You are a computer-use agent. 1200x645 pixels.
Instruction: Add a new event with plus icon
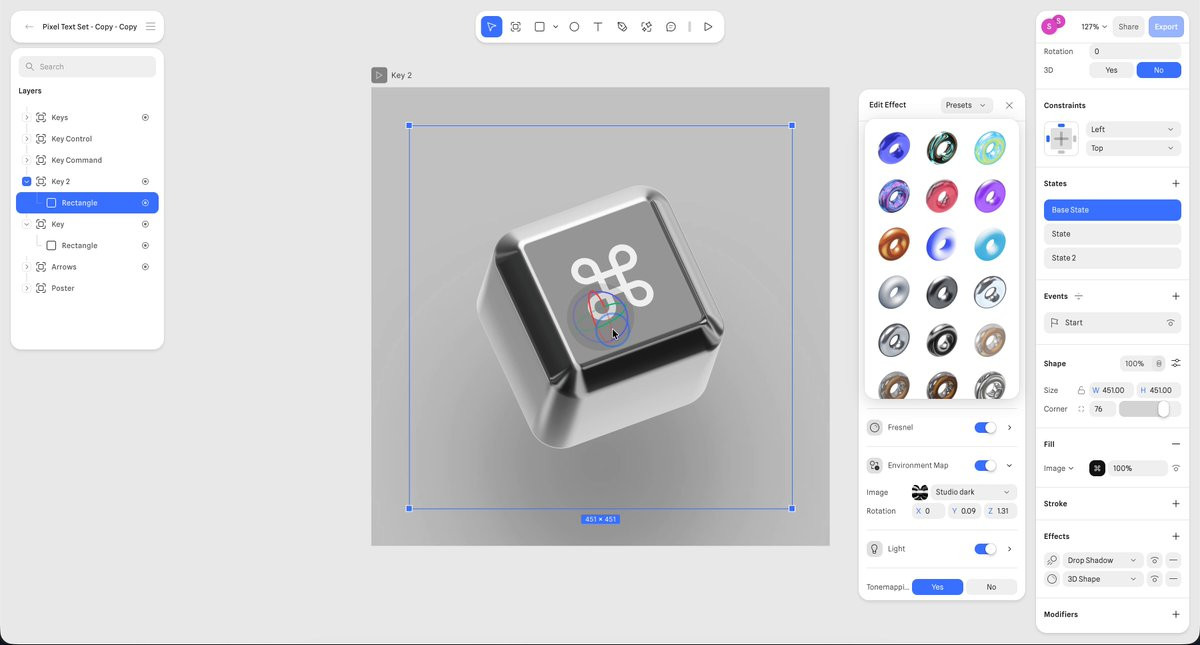pos(1176,296)
